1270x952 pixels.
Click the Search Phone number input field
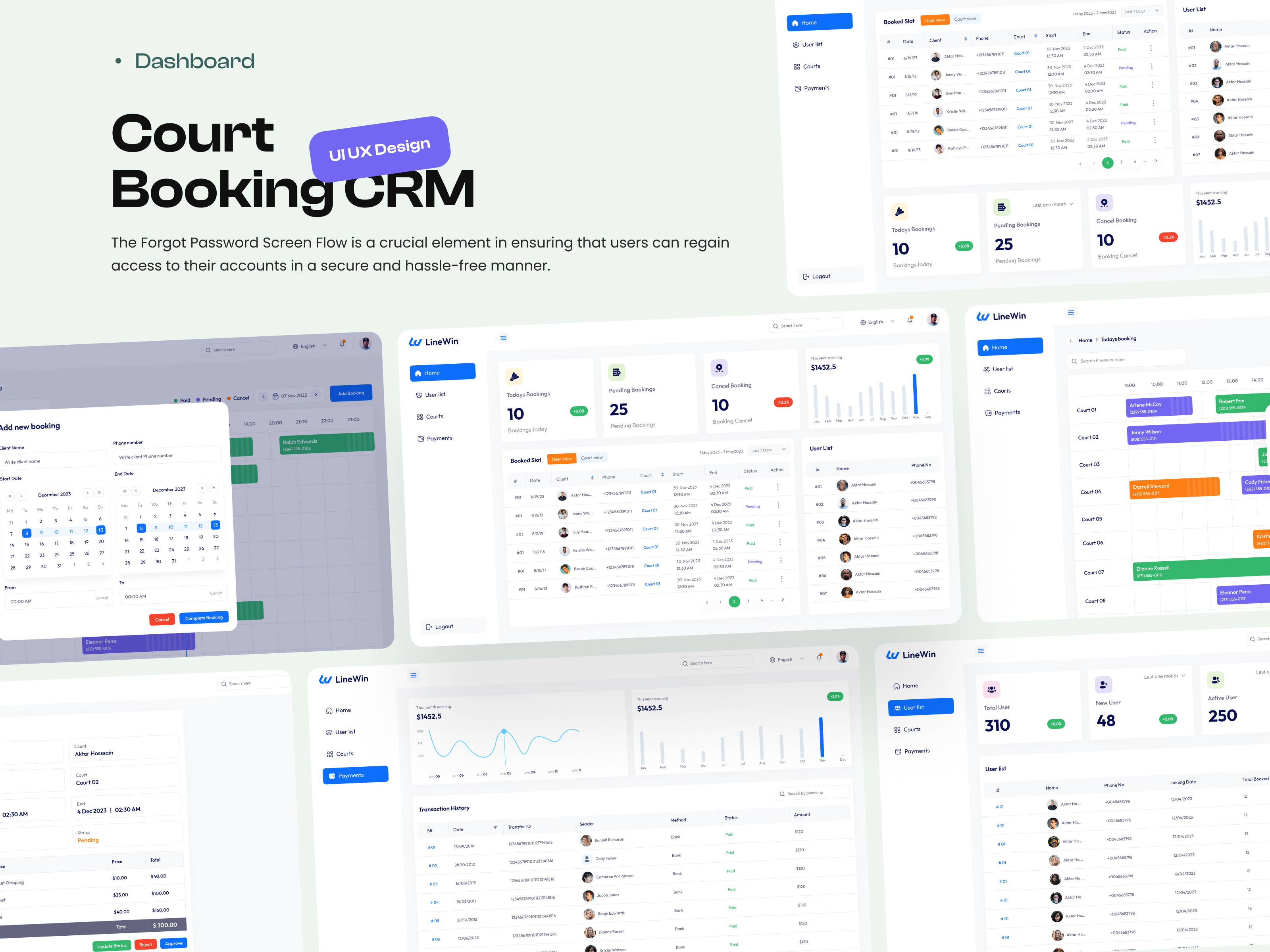[x=1125, y=360]
